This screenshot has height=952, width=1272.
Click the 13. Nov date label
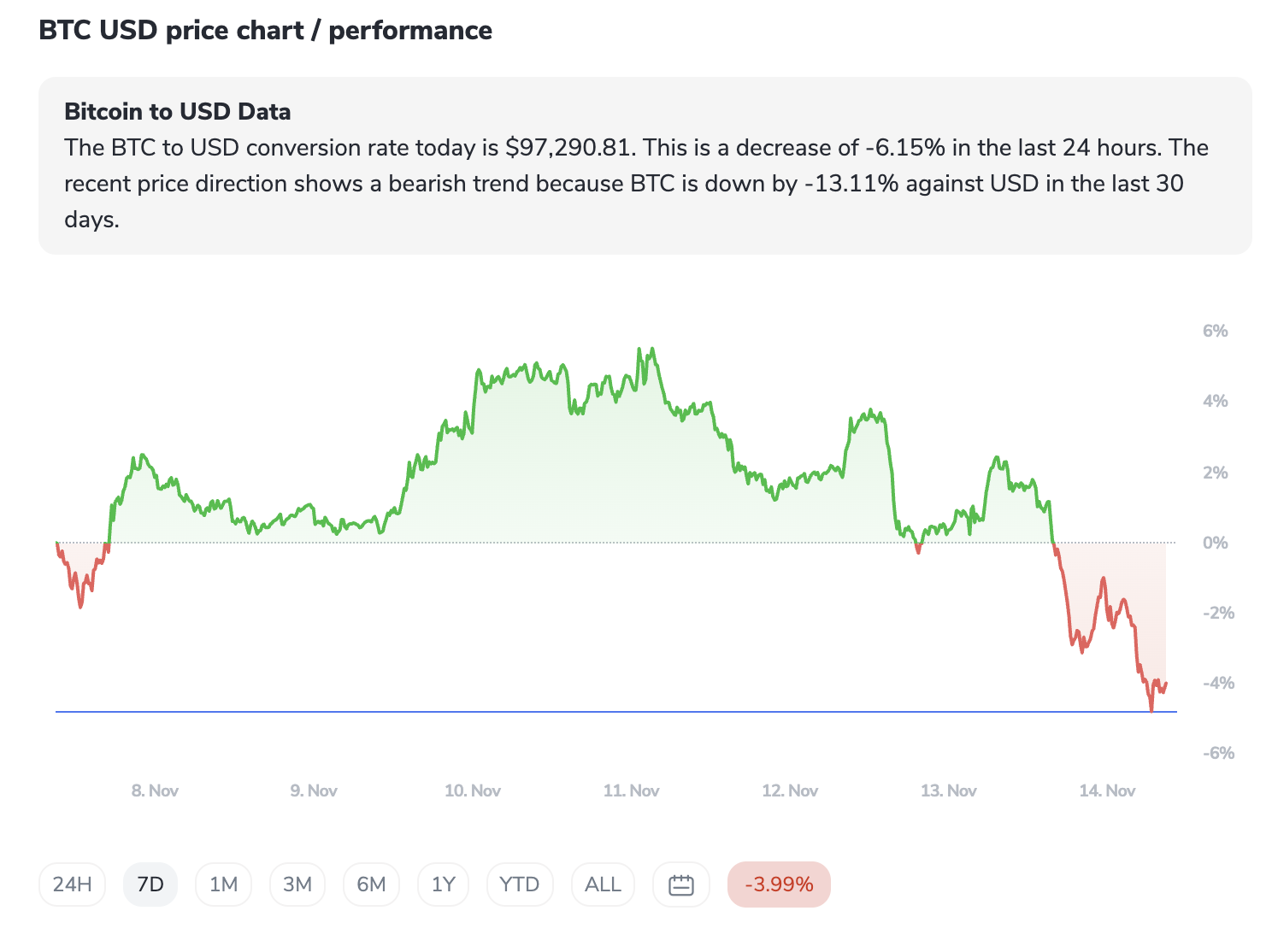tap(948, 791)
